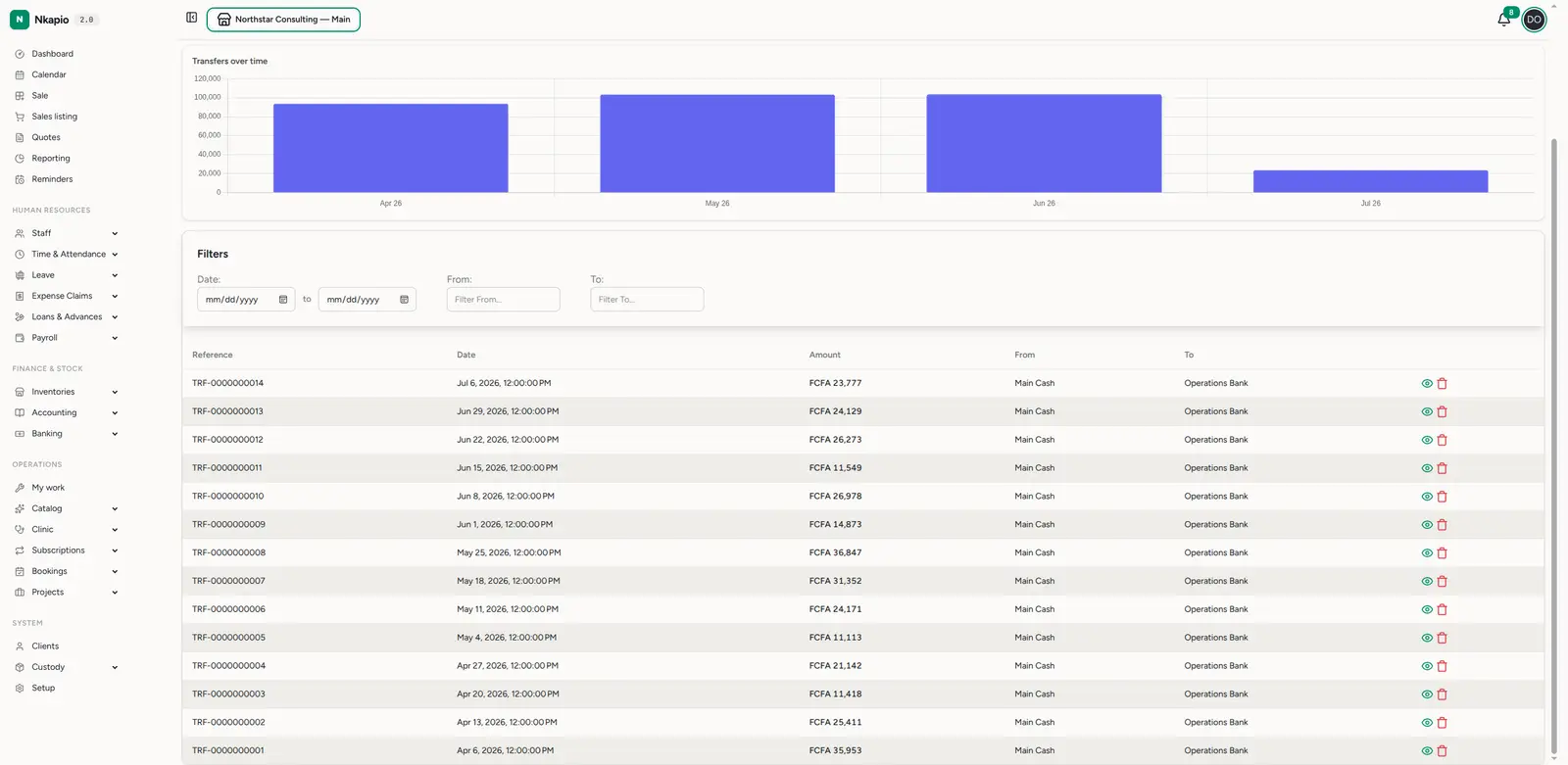1568x765 pixels.
Task: View details of transfer TRF-0000000007
Action: (1427, 582)
